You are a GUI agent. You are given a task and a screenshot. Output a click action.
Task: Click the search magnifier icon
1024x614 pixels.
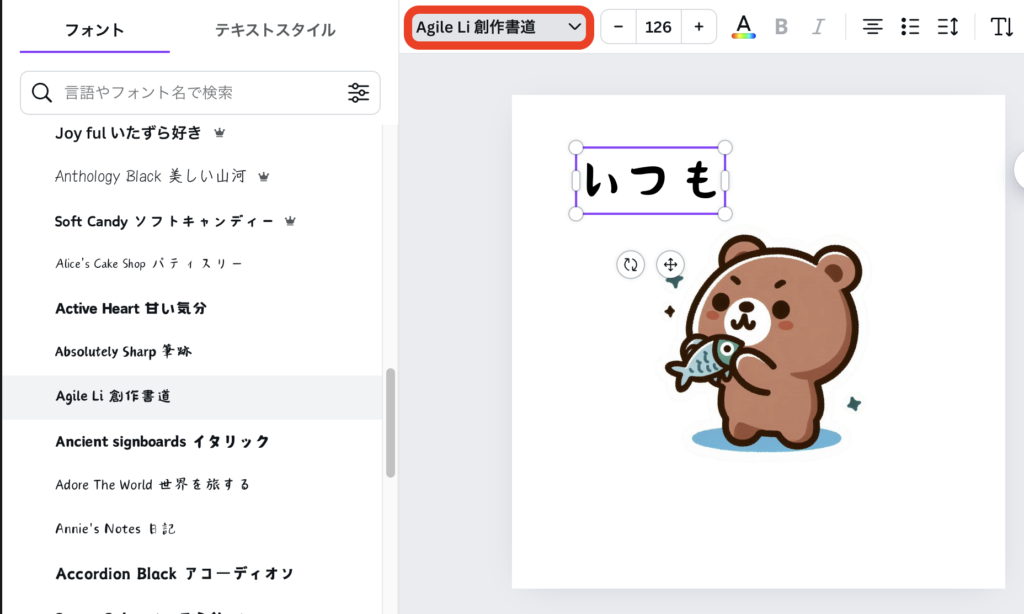click(x=42, y=93)
